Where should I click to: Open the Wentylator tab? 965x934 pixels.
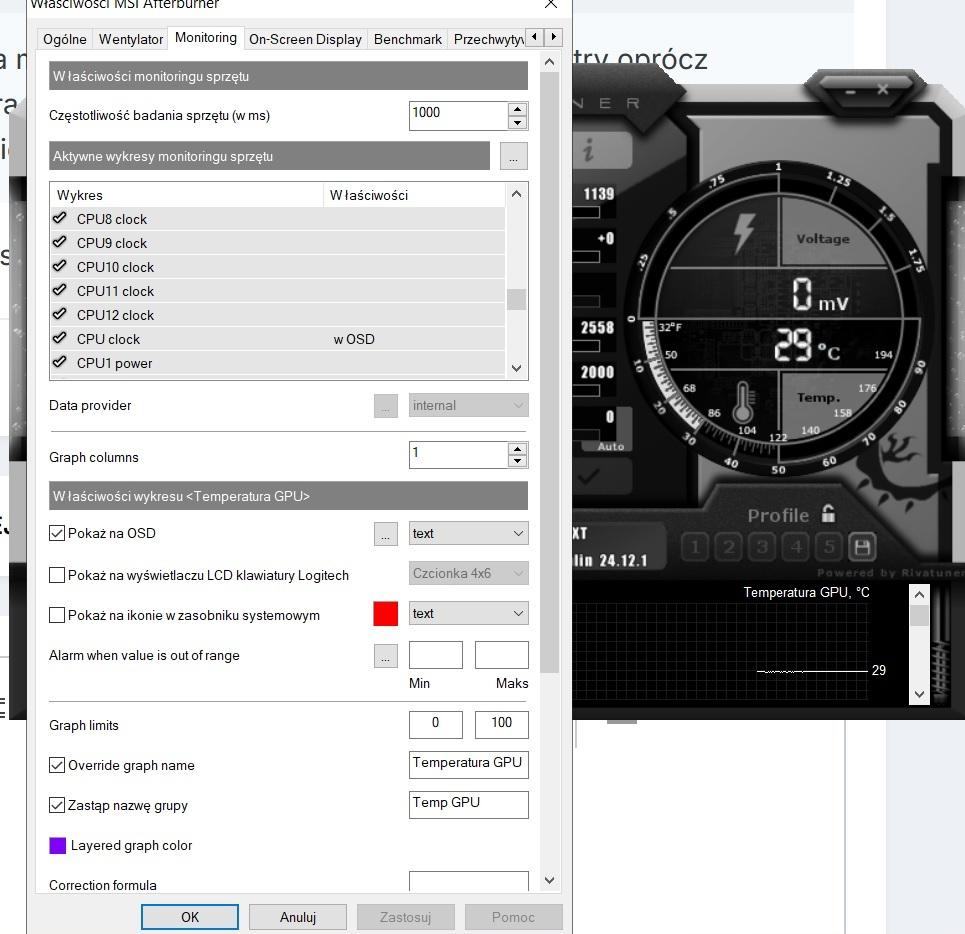(x=131, y=39)
